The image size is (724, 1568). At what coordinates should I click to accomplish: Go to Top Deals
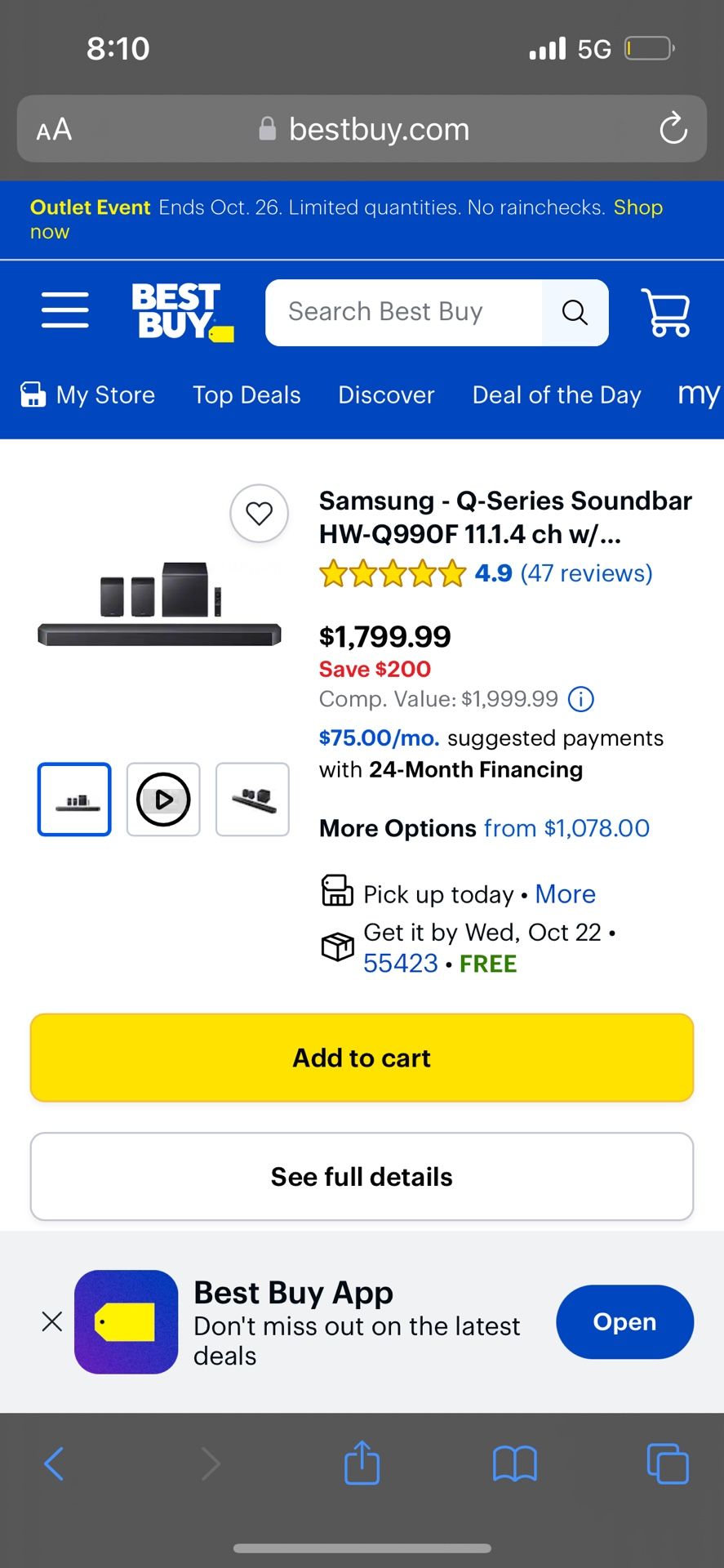click(x=247, y=394)
